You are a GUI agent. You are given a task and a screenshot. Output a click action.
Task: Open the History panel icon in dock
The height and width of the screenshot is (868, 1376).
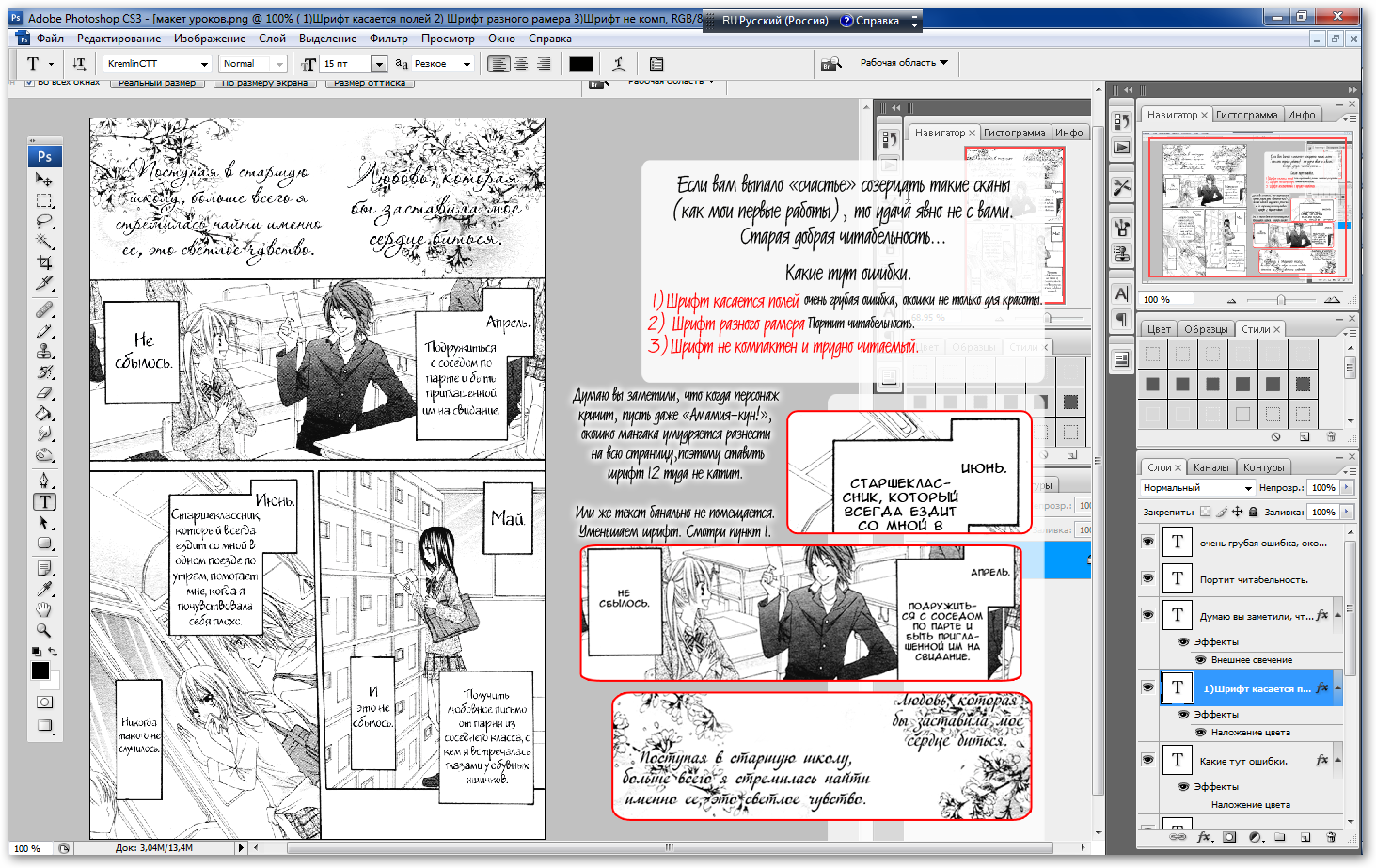(x=1121, y=121)
